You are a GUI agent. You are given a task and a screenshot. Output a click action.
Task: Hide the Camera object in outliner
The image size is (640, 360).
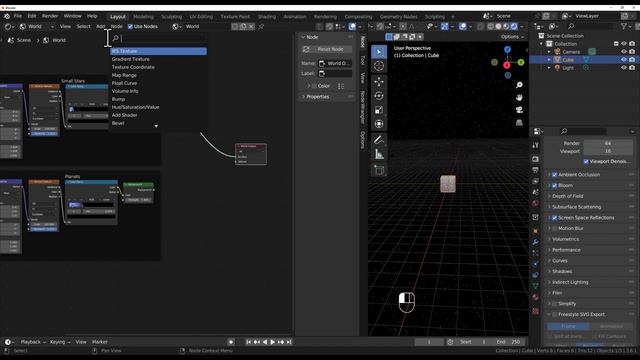624,52
